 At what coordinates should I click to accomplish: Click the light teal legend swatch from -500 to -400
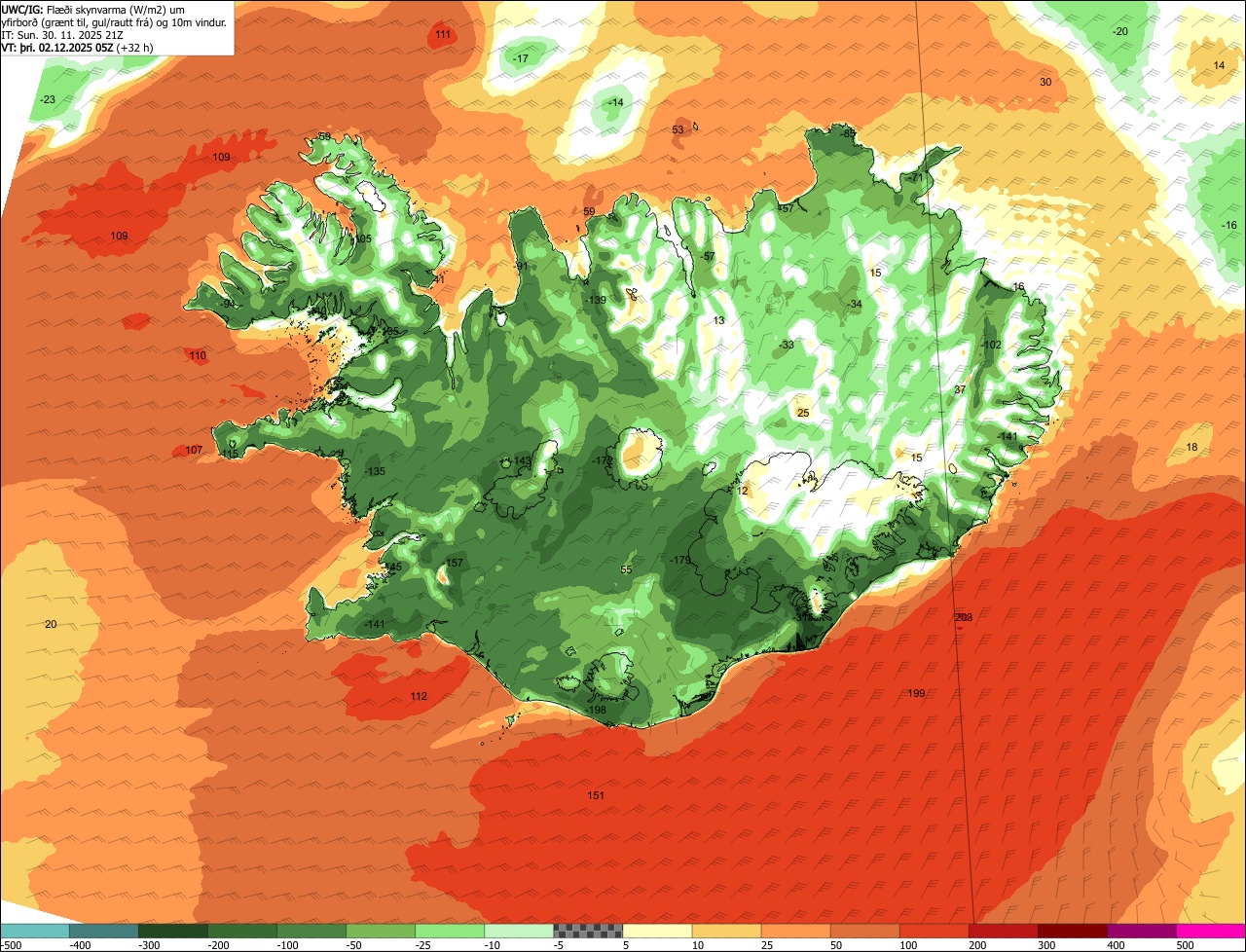[35, 930]
